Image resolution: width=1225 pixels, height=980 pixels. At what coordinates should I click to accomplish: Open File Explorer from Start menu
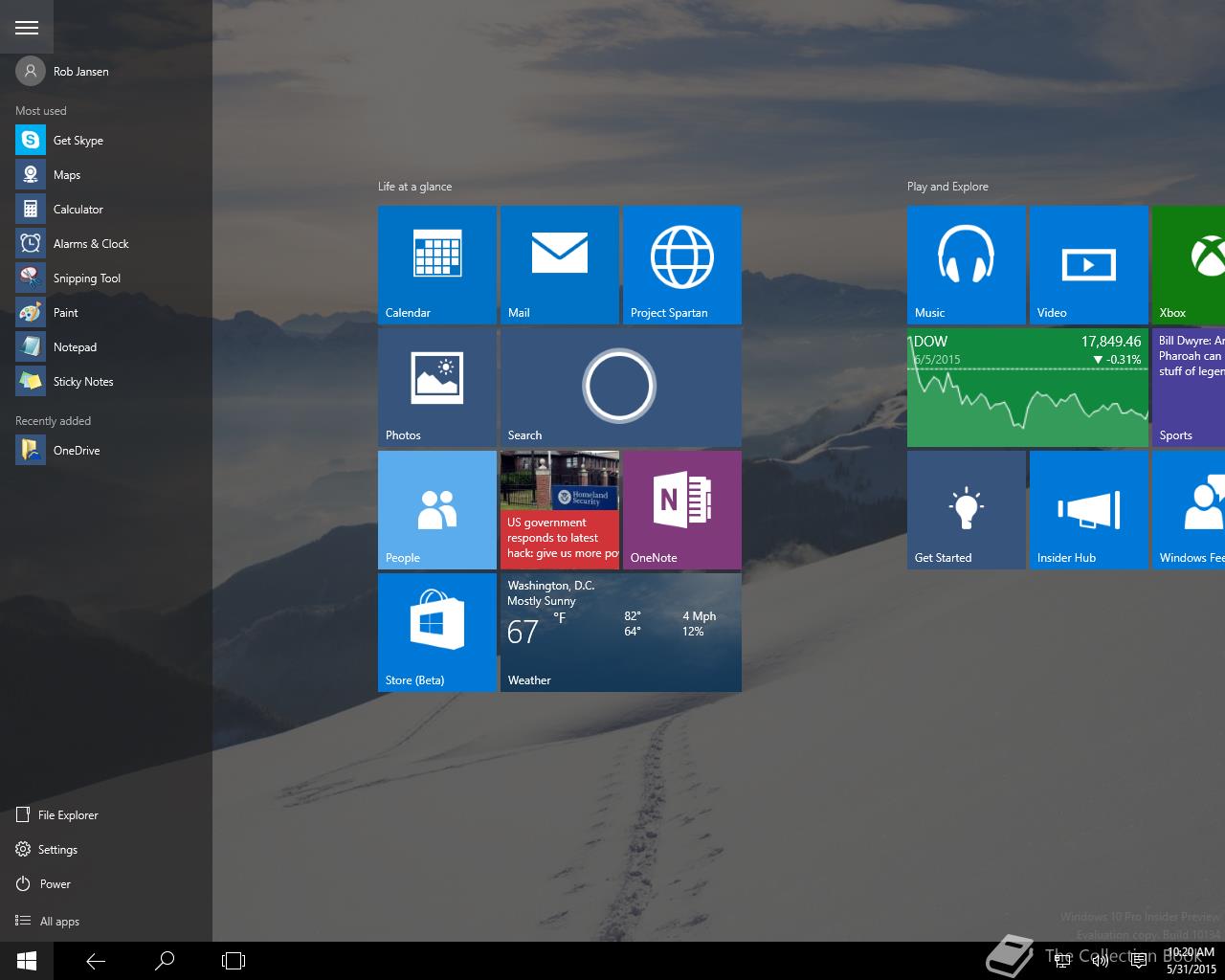click(105, 815)
